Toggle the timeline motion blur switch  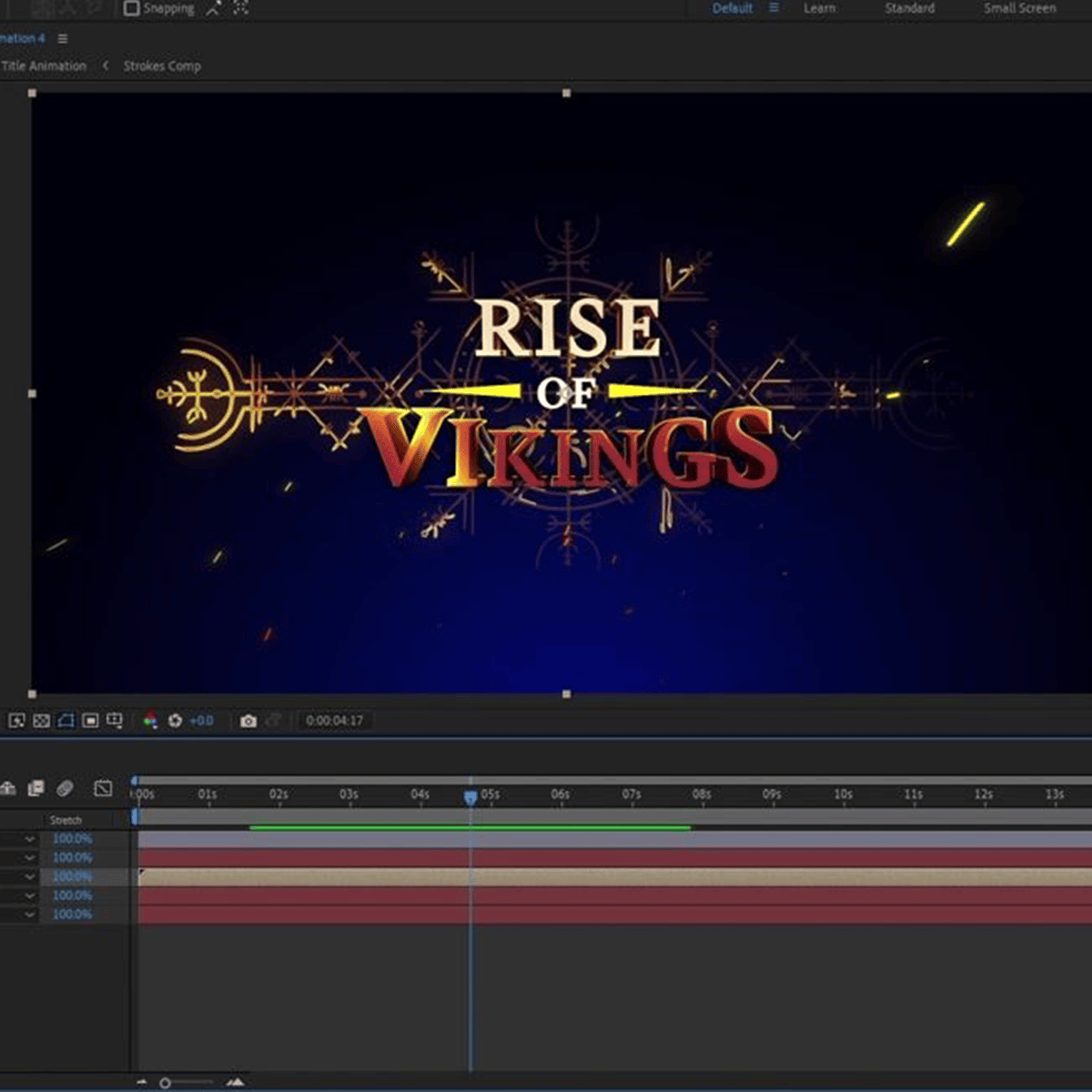tap(65, 788)
